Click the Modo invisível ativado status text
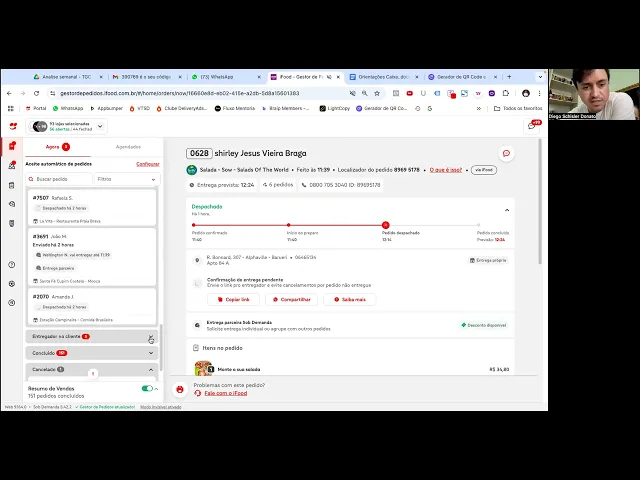This screenshot has width=640, height=480. (x=161, y=407)
